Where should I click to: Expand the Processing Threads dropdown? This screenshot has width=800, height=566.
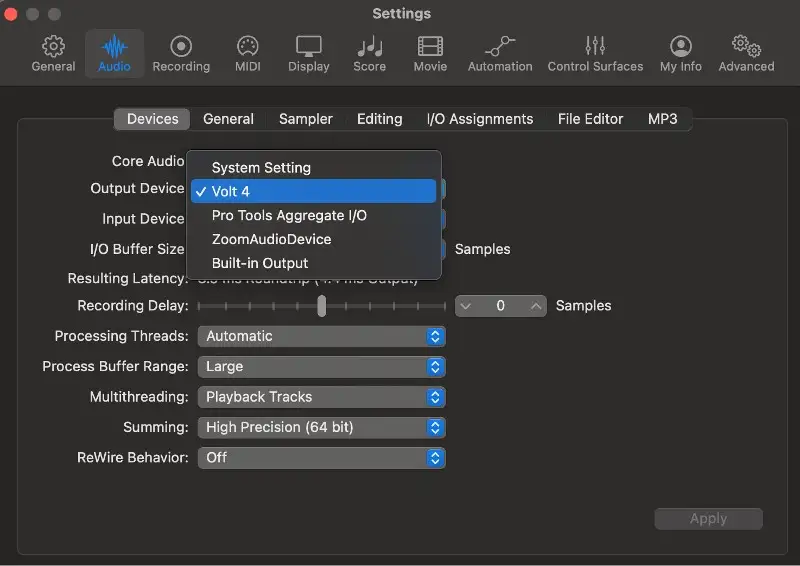tap(321, 337)
